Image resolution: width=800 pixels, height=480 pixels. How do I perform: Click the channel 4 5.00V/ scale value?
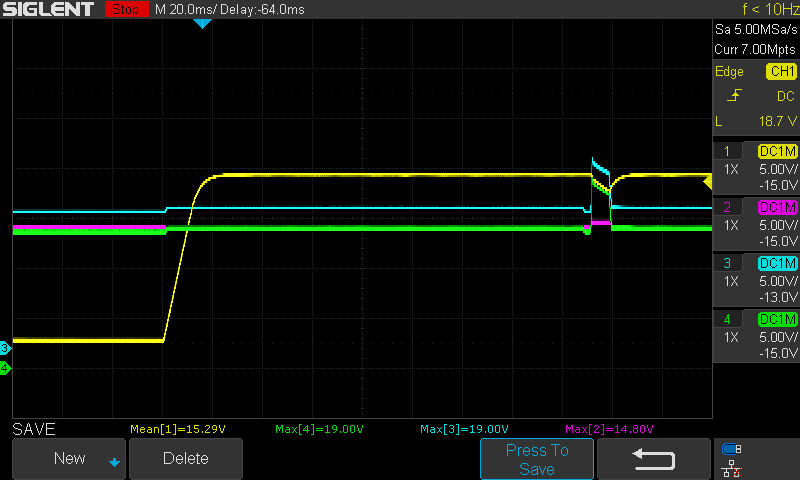point(778,337)
